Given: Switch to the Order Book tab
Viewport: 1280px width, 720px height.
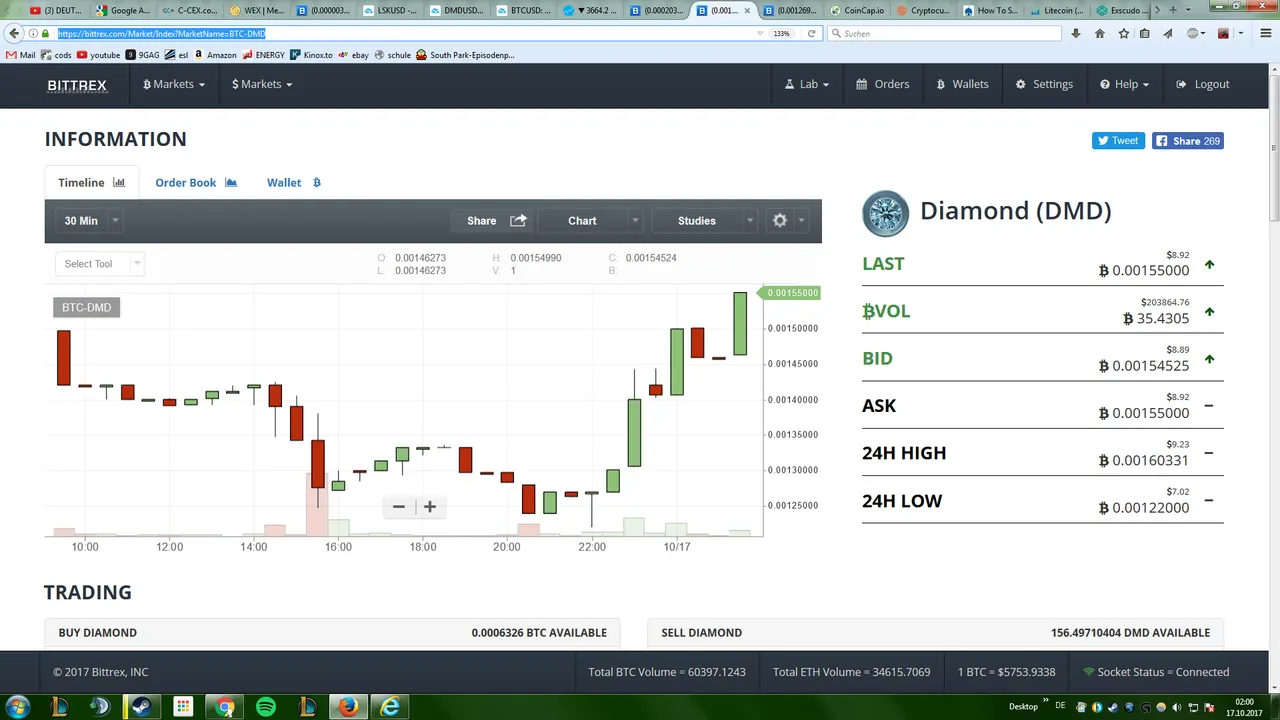Looking at the screenshot, I should [196, 182].
